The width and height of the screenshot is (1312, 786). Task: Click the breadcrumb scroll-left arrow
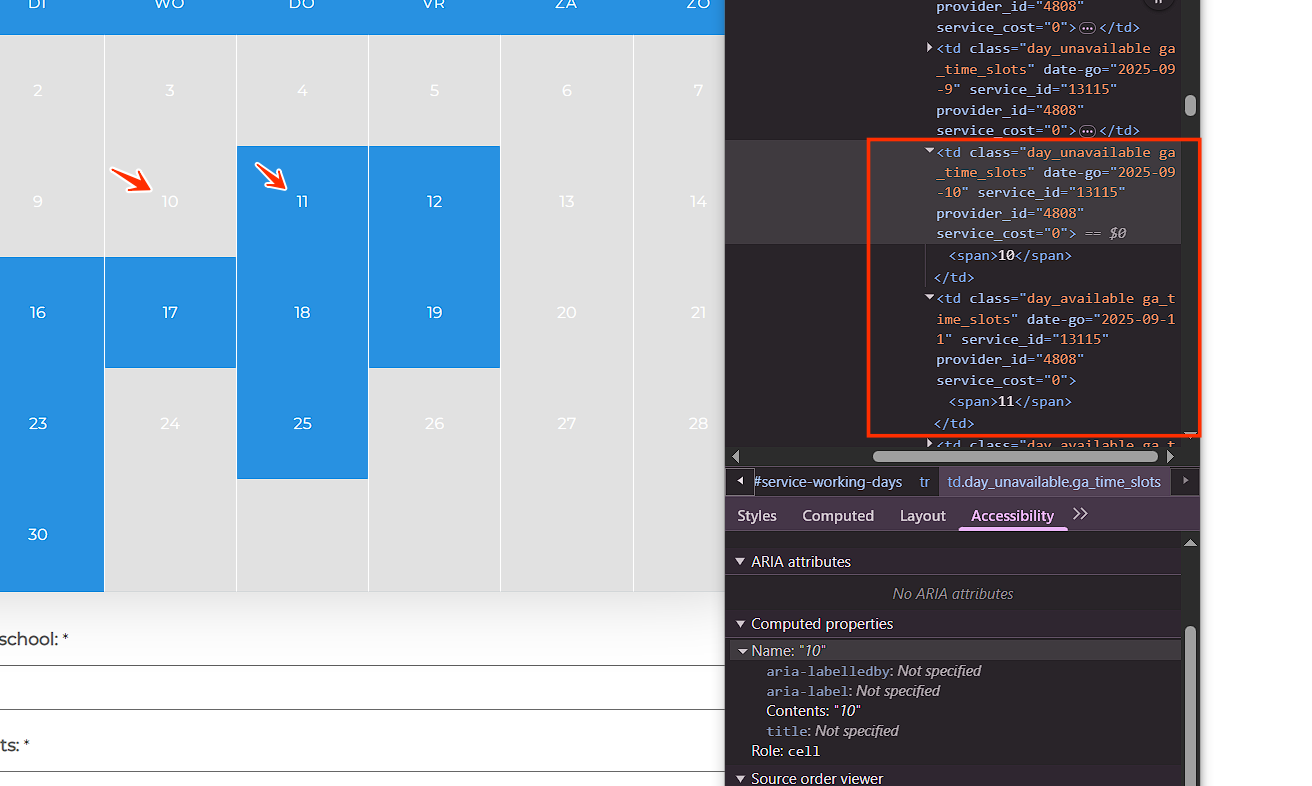click(x=740, y=481)
